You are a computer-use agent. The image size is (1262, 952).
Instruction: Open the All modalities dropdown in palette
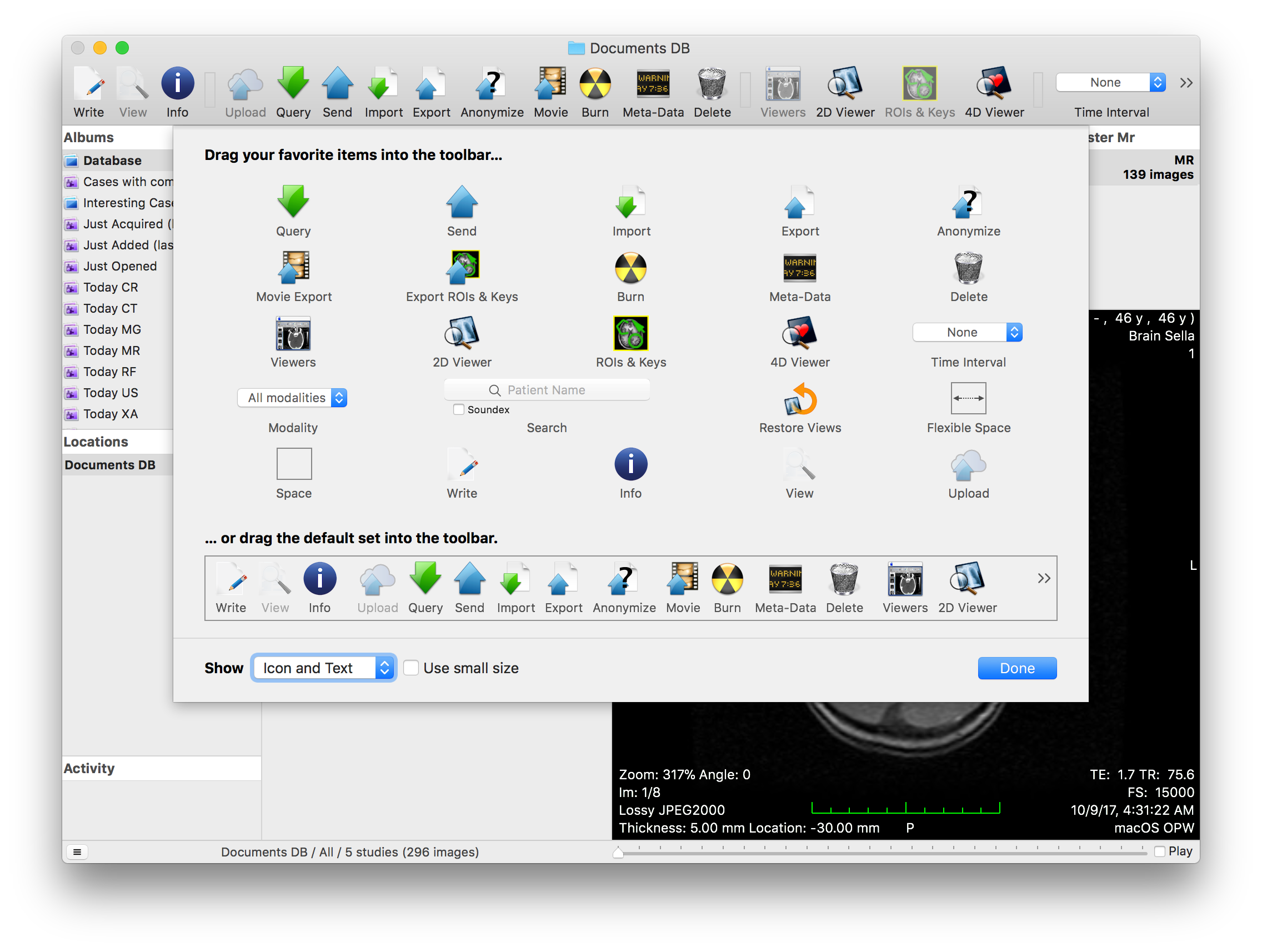point(292,398)
